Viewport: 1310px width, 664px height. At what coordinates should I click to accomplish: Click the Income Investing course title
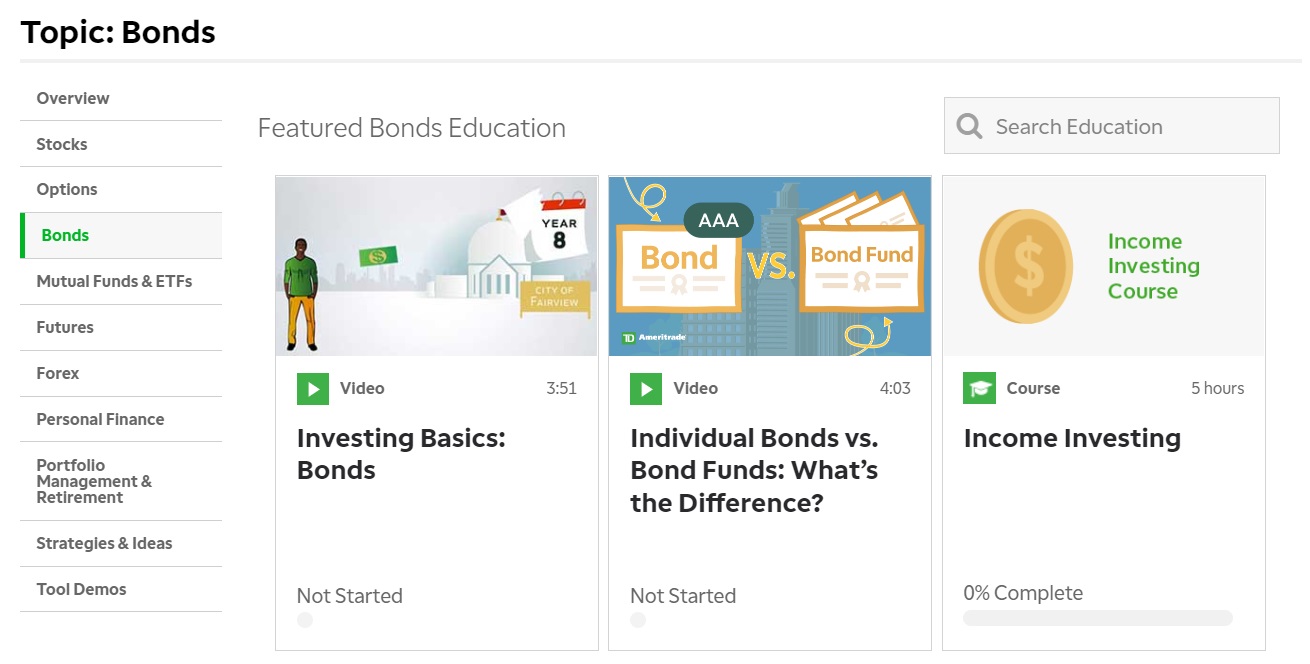[x=1072, y=438]
